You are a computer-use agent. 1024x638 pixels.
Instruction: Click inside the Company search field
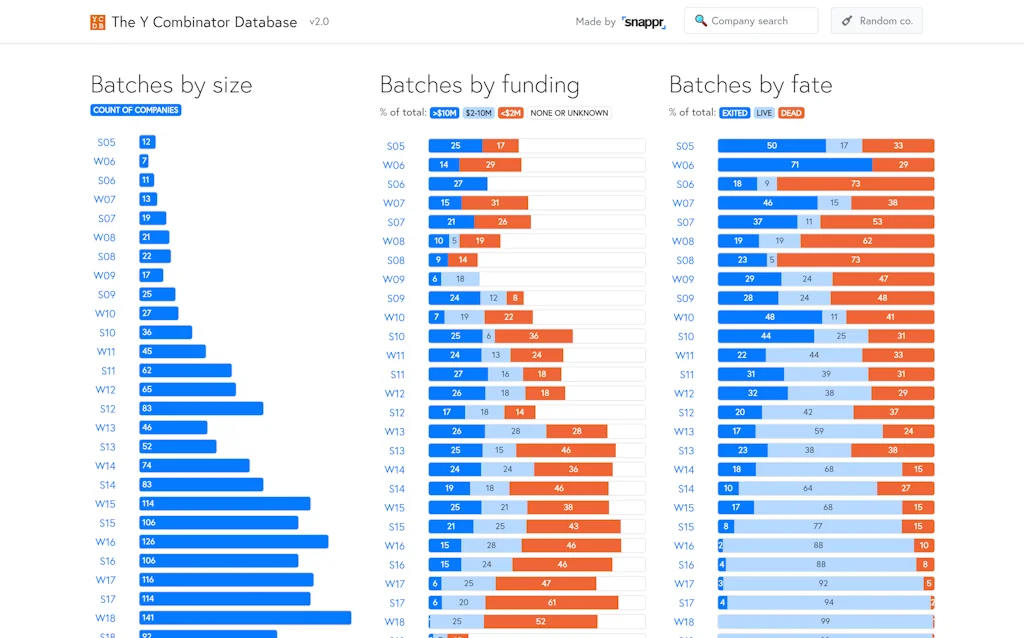(755, 20)
